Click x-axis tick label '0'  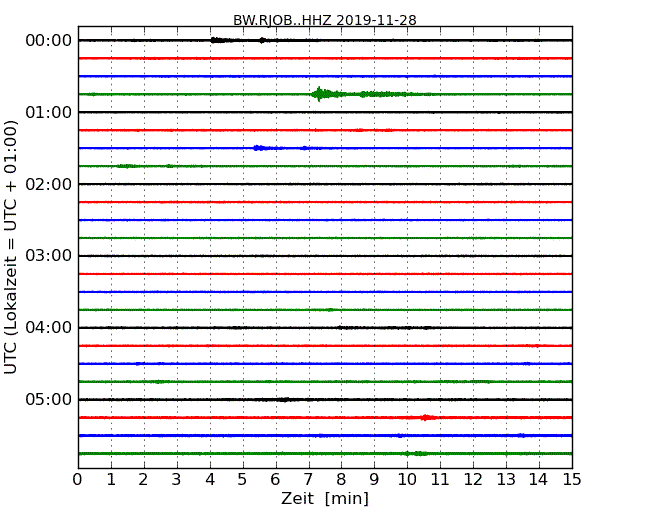[x=78, y=479]
